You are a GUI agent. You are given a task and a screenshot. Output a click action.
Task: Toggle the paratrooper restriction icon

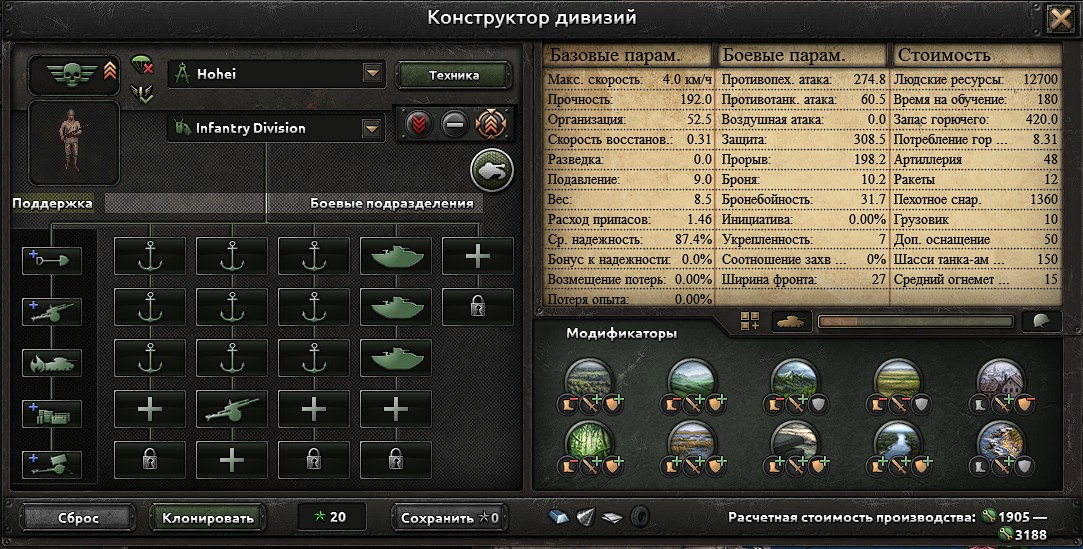[142, 65]
